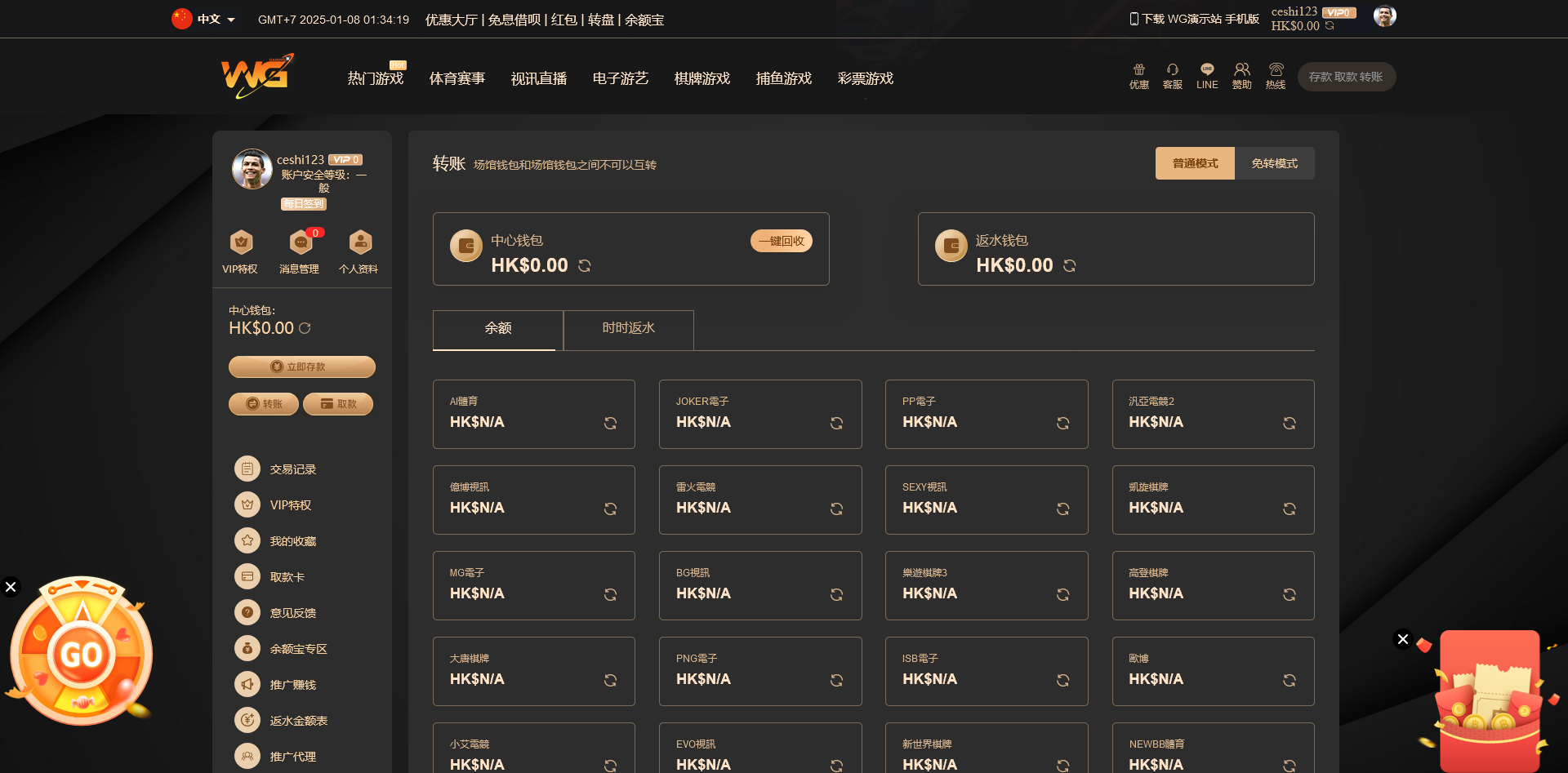Expand the 热门游戏 navigation menu

click(x=376, y=78)
